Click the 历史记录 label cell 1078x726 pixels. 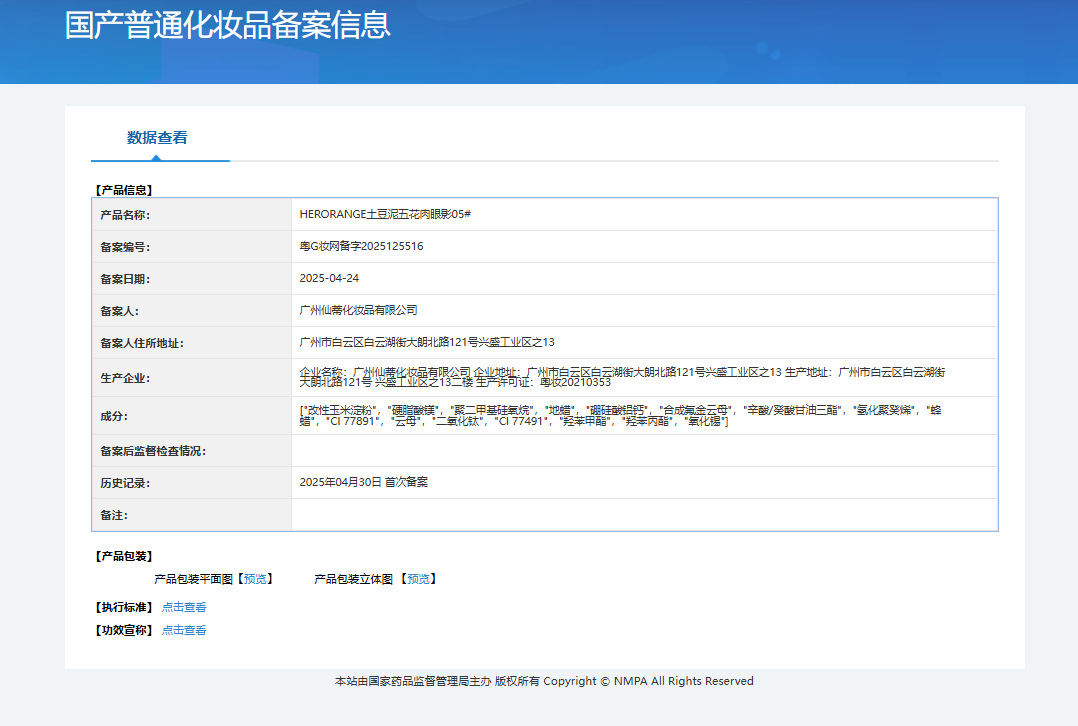(x=192, y=483)
